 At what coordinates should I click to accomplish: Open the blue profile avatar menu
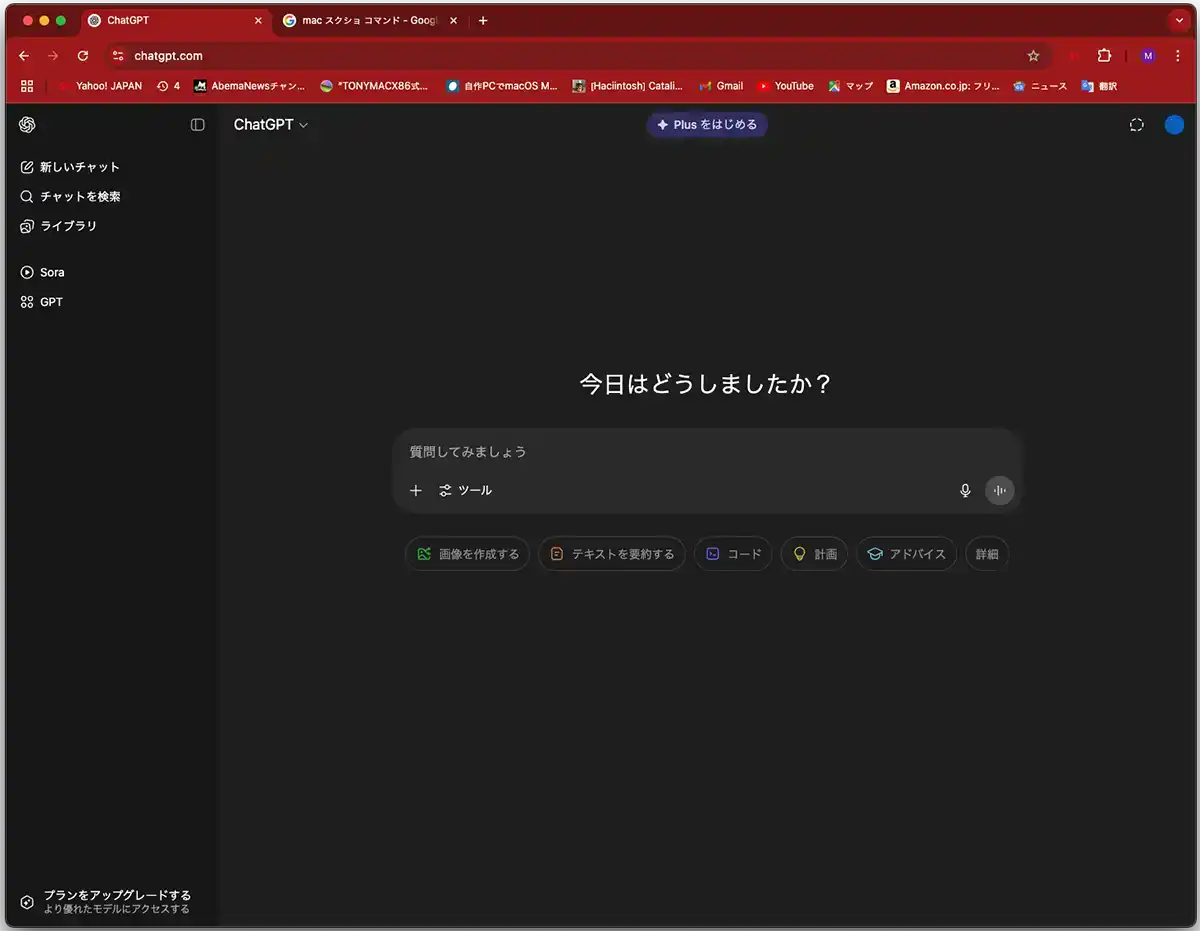1174,125
